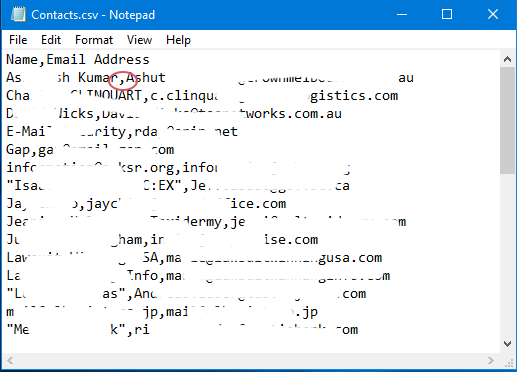Screen dimensions: 517x372
Task: Open the Edit menu
Action: 51,40
